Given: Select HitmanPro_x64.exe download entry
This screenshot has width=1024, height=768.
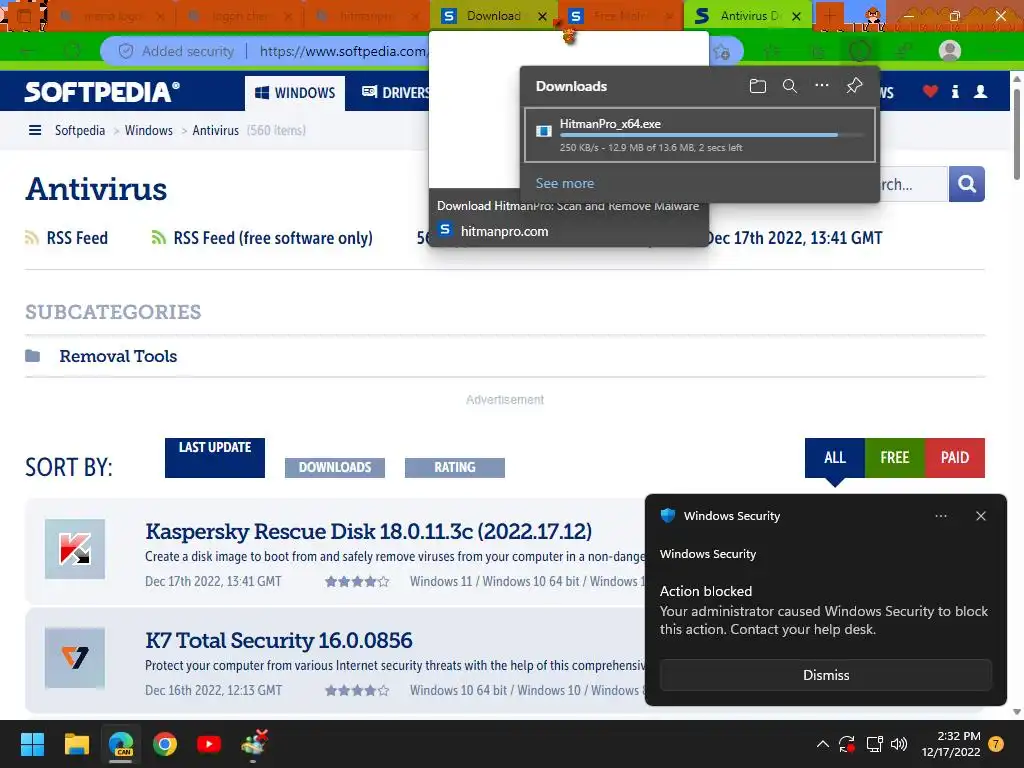Looking at the screenshot, I should tap(699, 135).
